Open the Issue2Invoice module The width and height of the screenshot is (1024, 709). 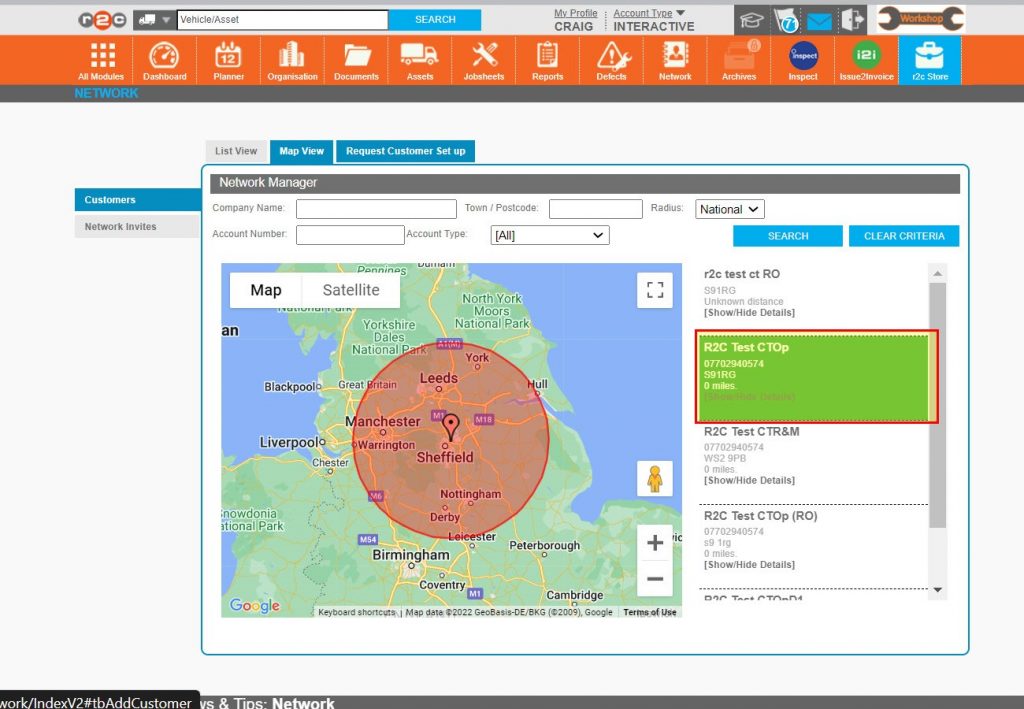pos(866,59)
